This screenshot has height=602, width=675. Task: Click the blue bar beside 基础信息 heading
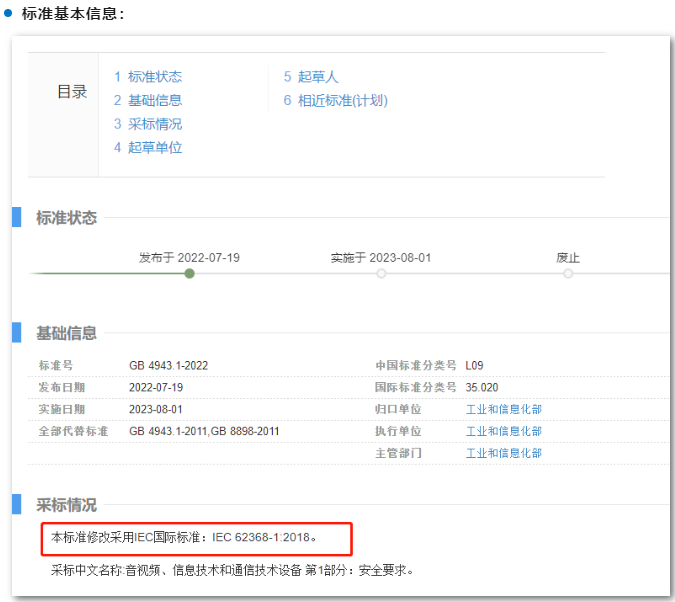pyautogui.click(x=17, y=332)
